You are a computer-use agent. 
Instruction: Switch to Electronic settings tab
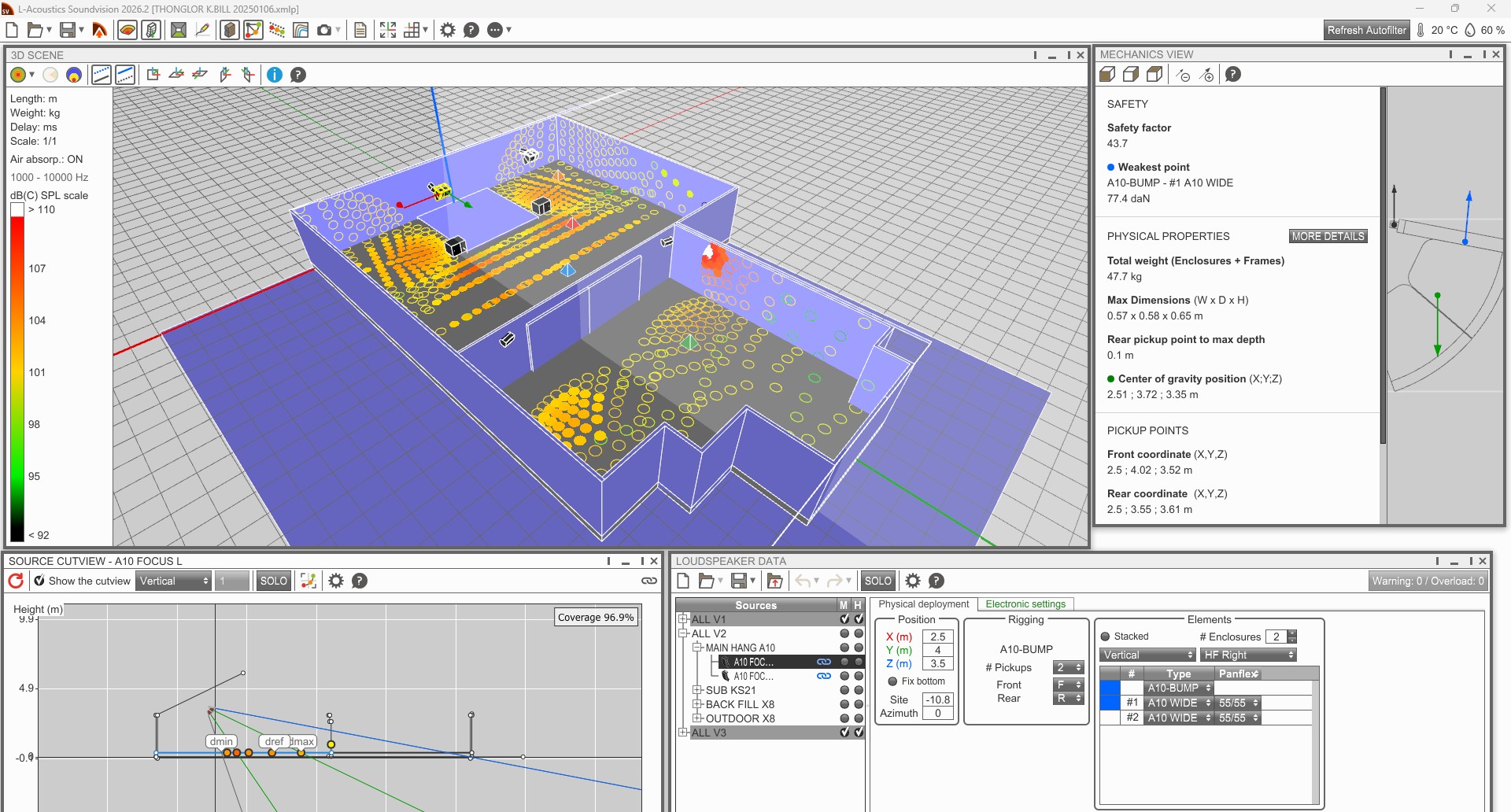[1025, 604]
